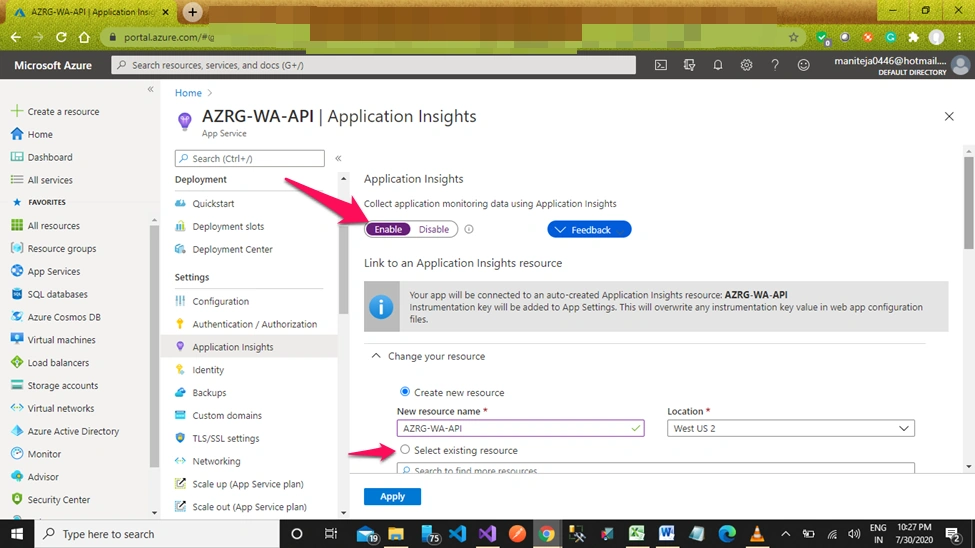Image resolution: width=975 pixels, height=548 pixels.
Task: Open Task View on taskbar
Action: 331,534
